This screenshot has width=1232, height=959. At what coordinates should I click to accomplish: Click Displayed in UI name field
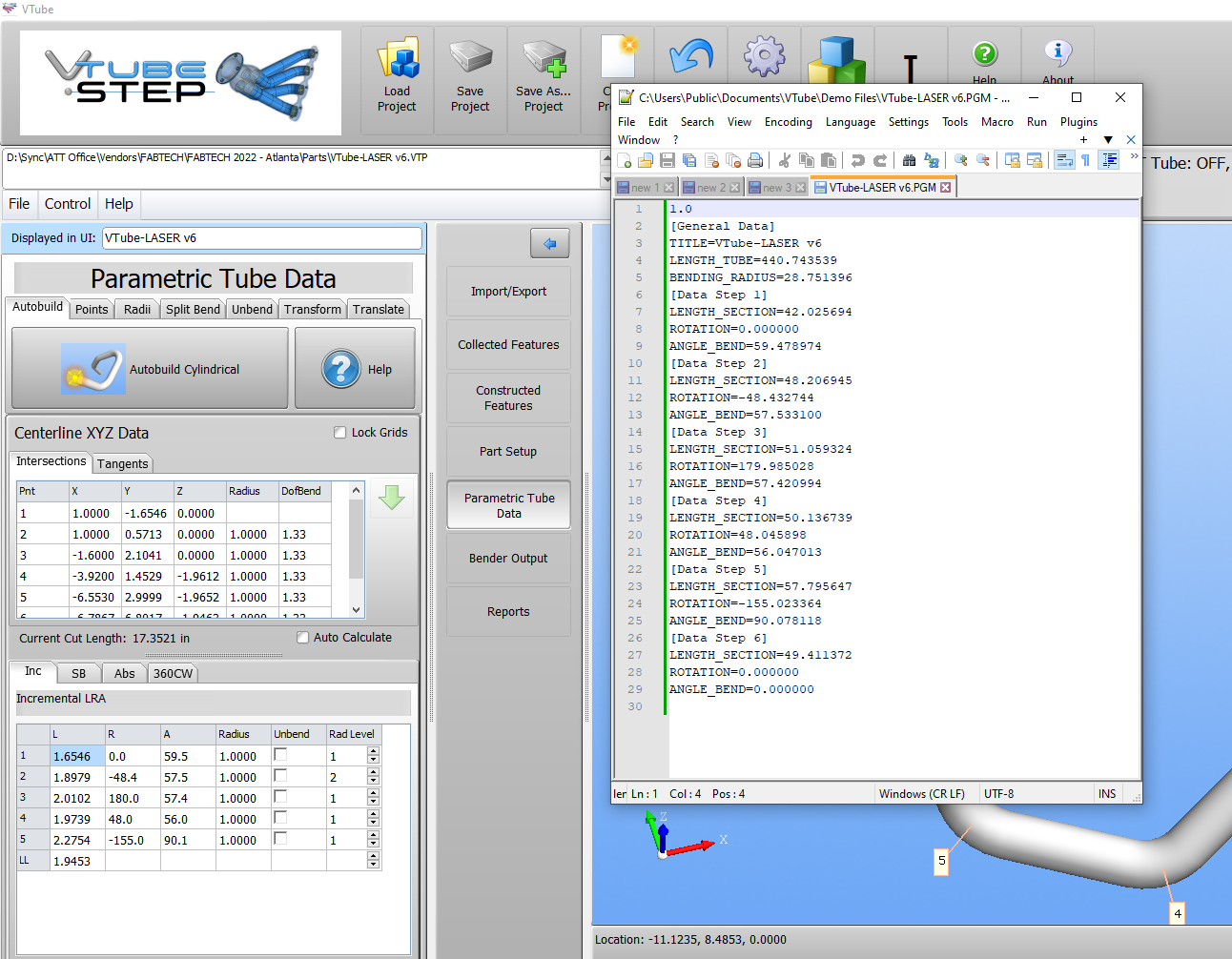pos(261,238)
